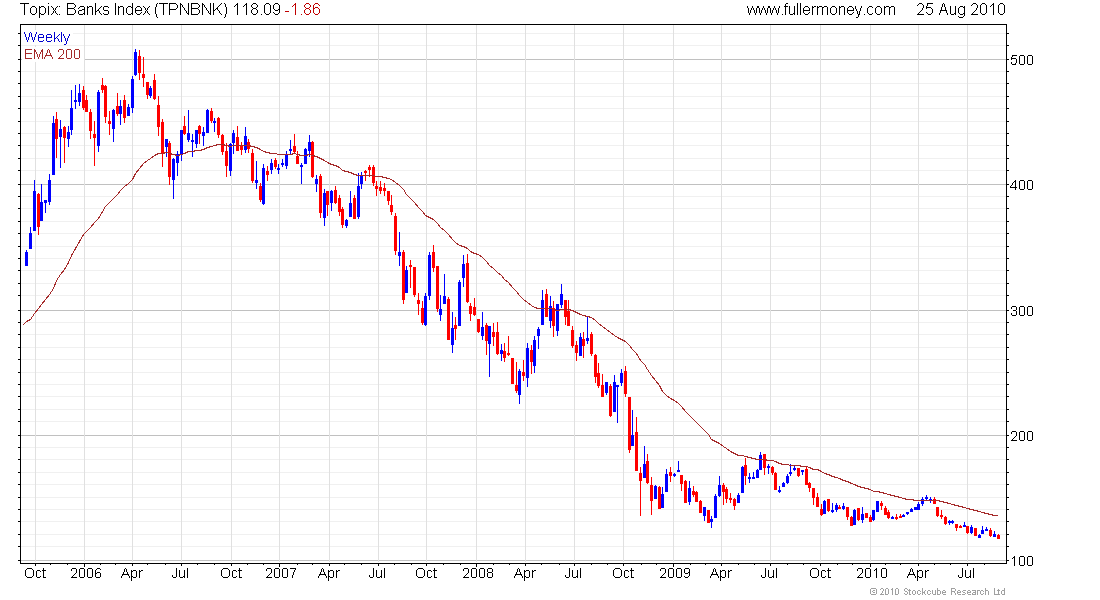Click the last price value 118.09

tap(257, 10)
